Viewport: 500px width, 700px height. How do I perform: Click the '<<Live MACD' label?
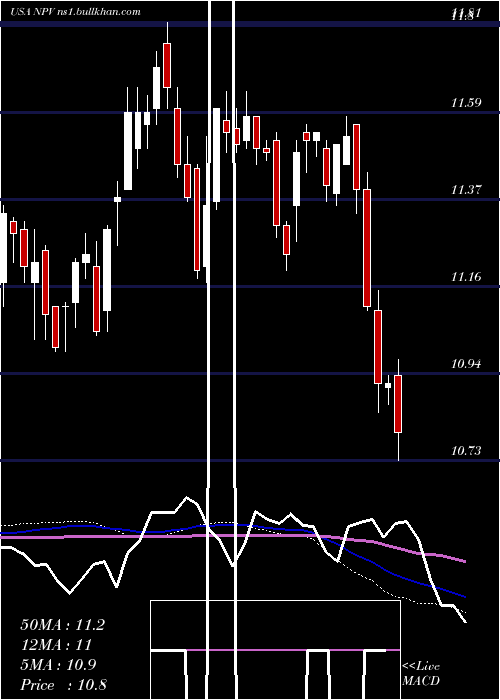[x=421, y=674]
